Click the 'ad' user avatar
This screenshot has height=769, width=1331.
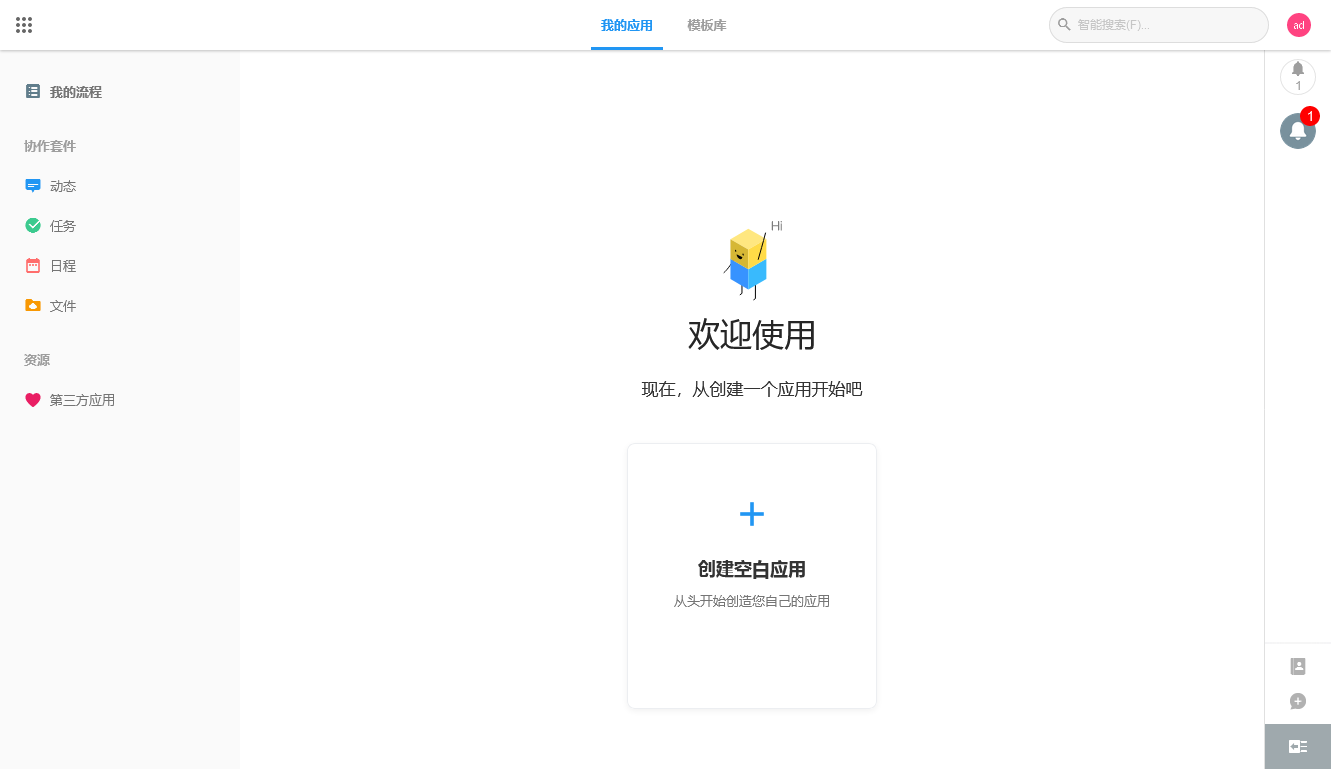pyautogui.click(x=1298, y=25)
